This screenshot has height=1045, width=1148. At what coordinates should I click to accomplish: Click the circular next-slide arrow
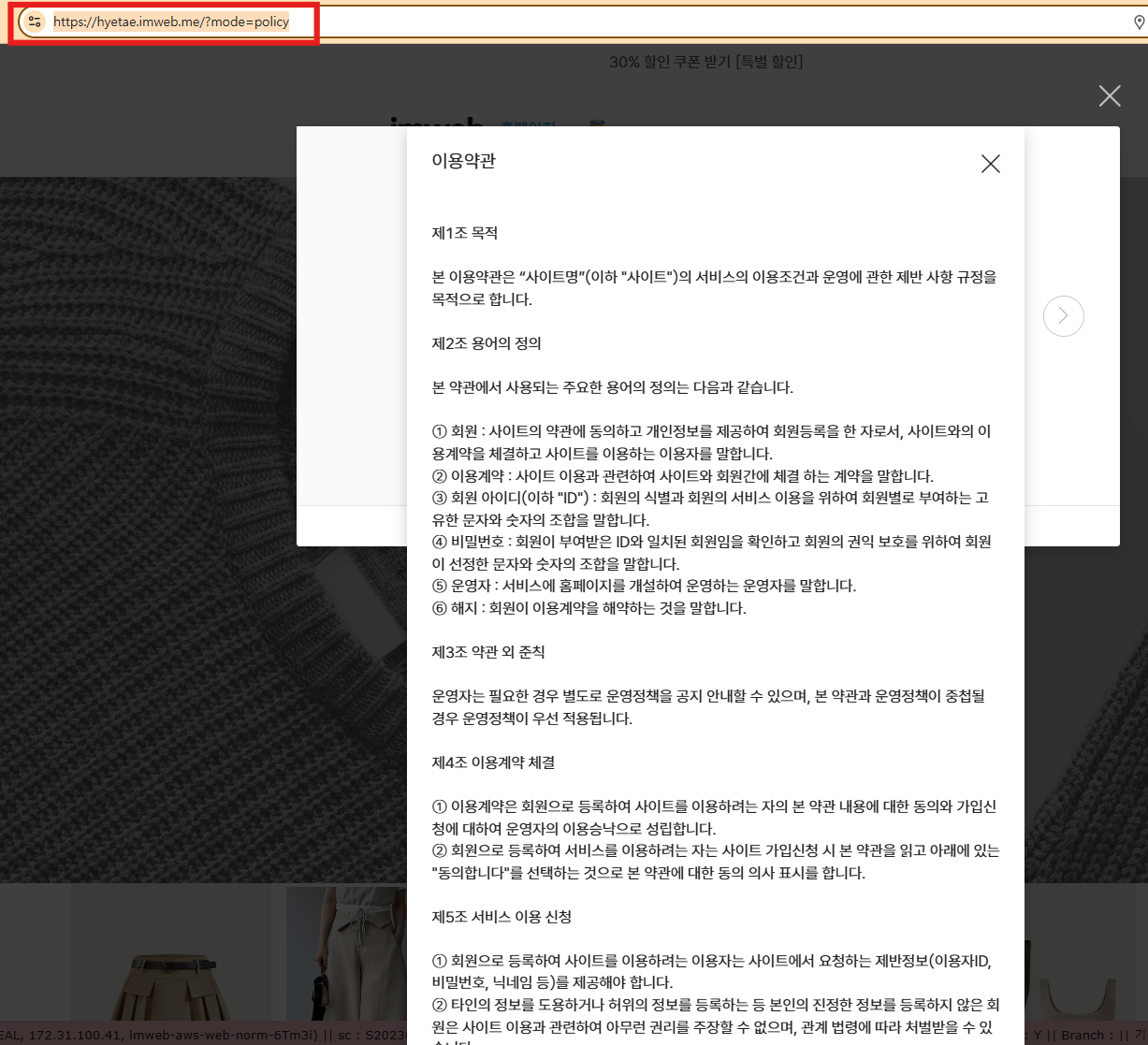(1063, 316)
